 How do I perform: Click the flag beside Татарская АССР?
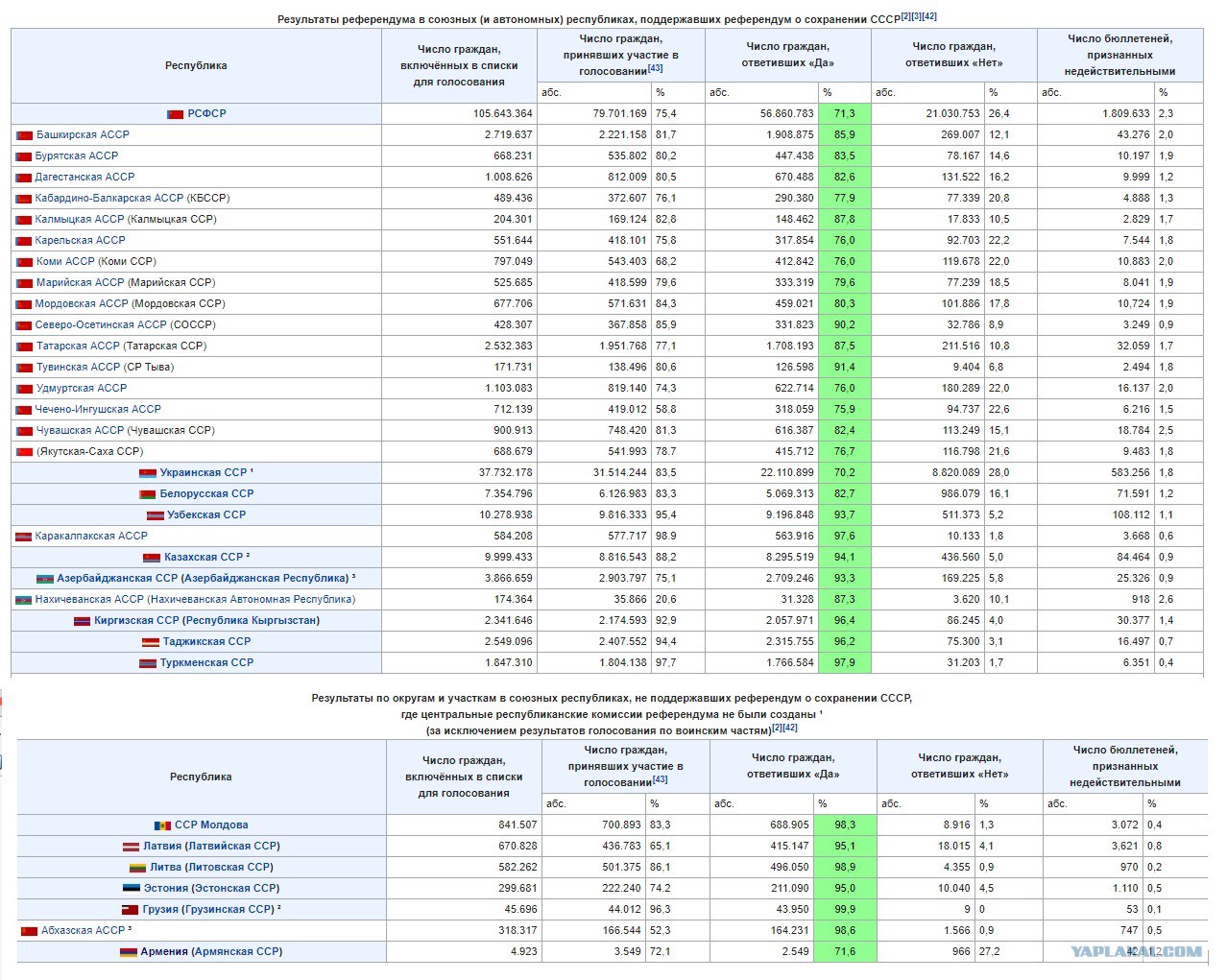pyautogui.click(x=24, y=347)
